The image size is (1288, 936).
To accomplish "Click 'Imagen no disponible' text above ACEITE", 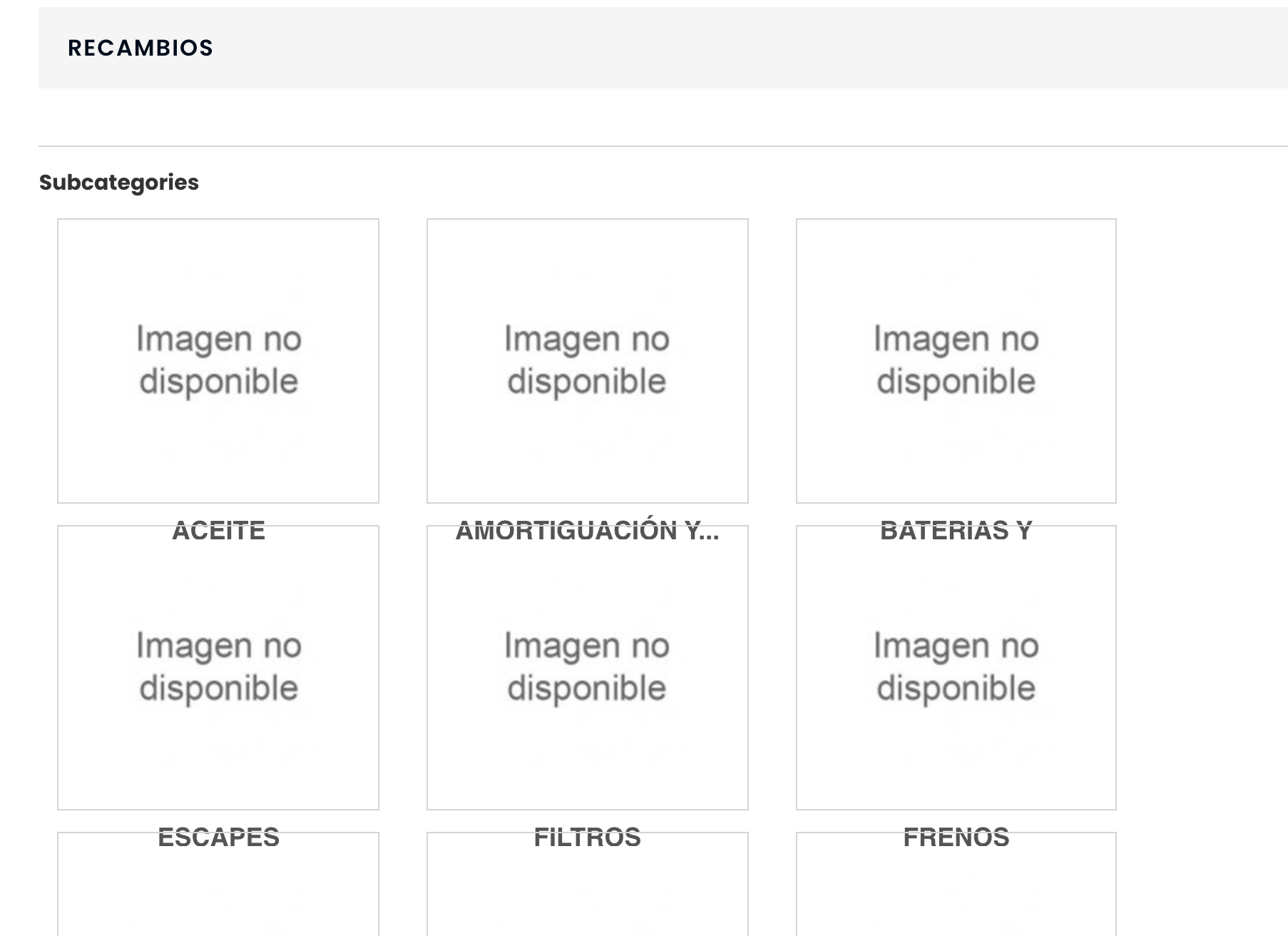I will [x=218, y=360].
